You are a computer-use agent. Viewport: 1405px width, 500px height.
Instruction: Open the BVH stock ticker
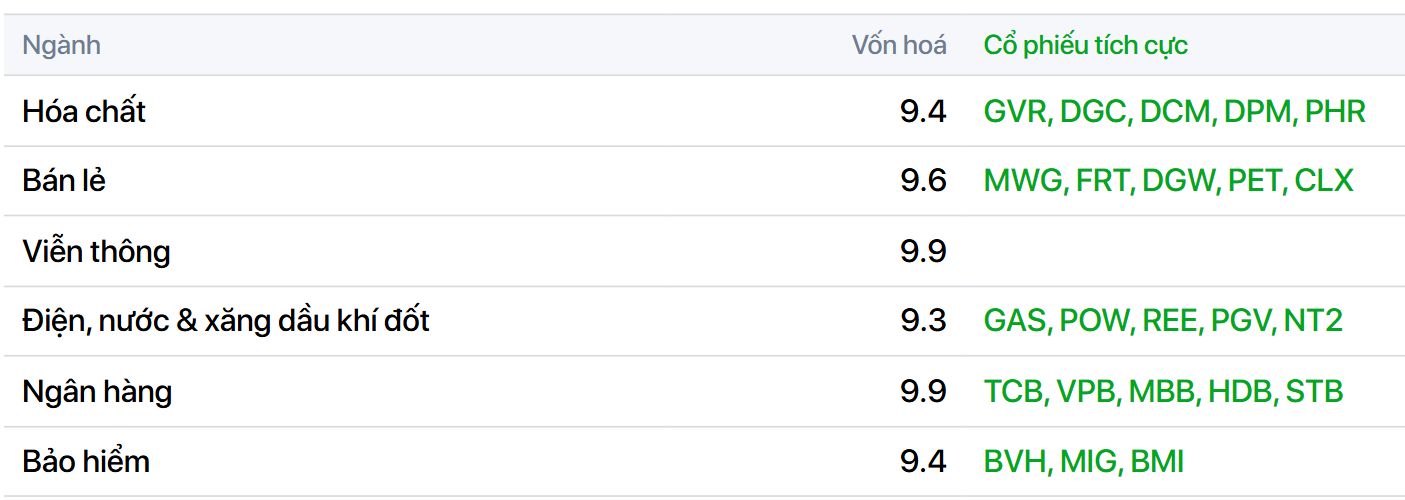click(x=1014, y=461)
